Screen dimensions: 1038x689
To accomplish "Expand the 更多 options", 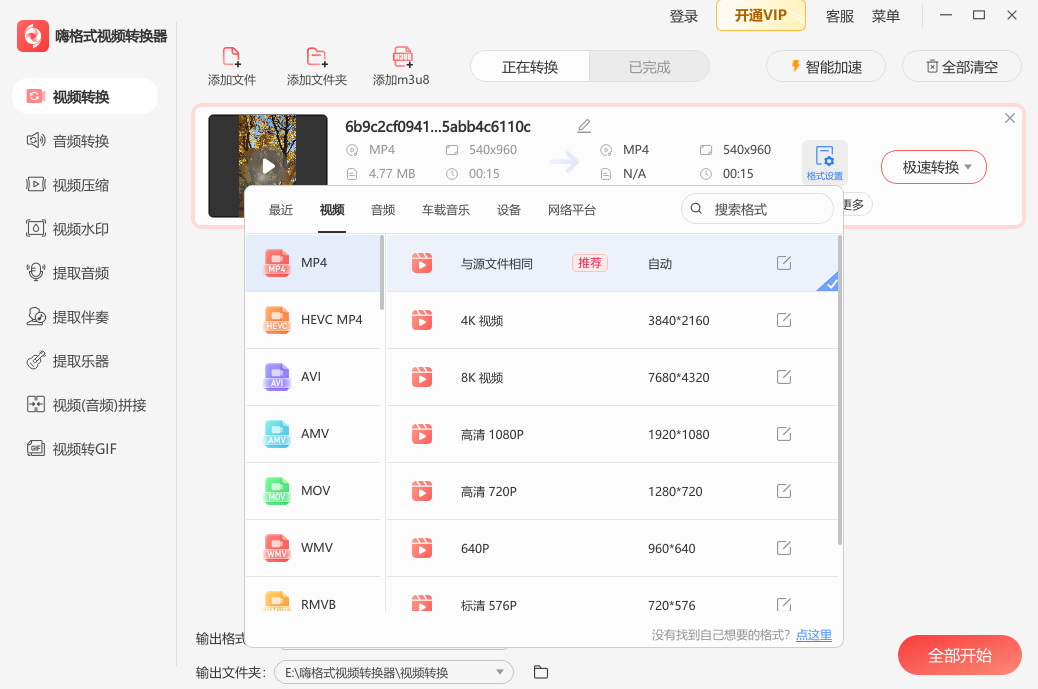I will click(x=855, y=203).
